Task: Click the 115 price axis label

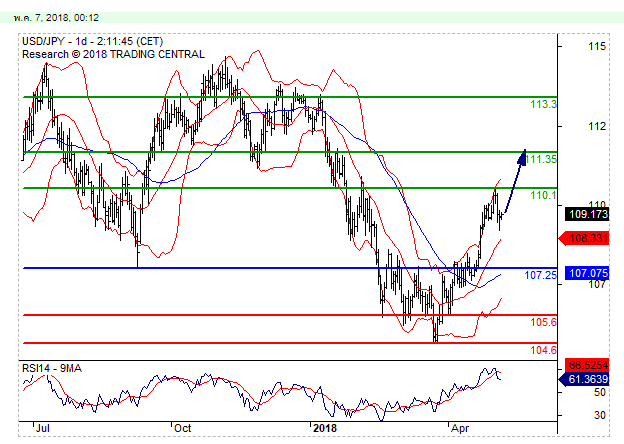Action: [597, 46]
